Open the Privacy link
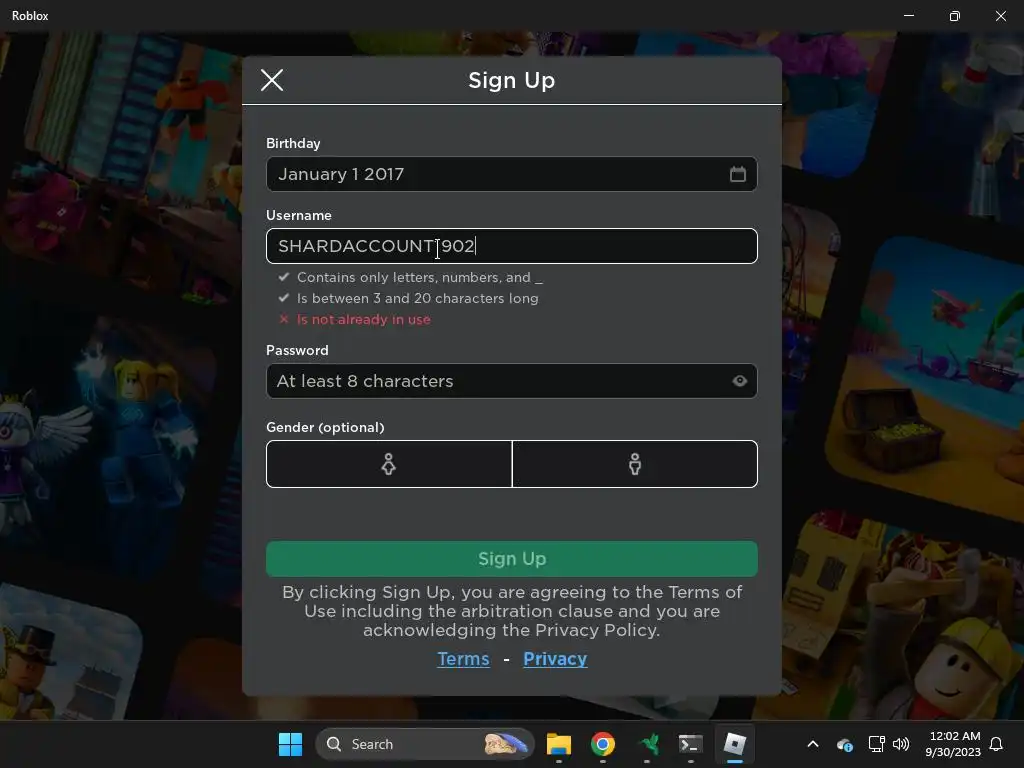 click(x=555, y=659)
